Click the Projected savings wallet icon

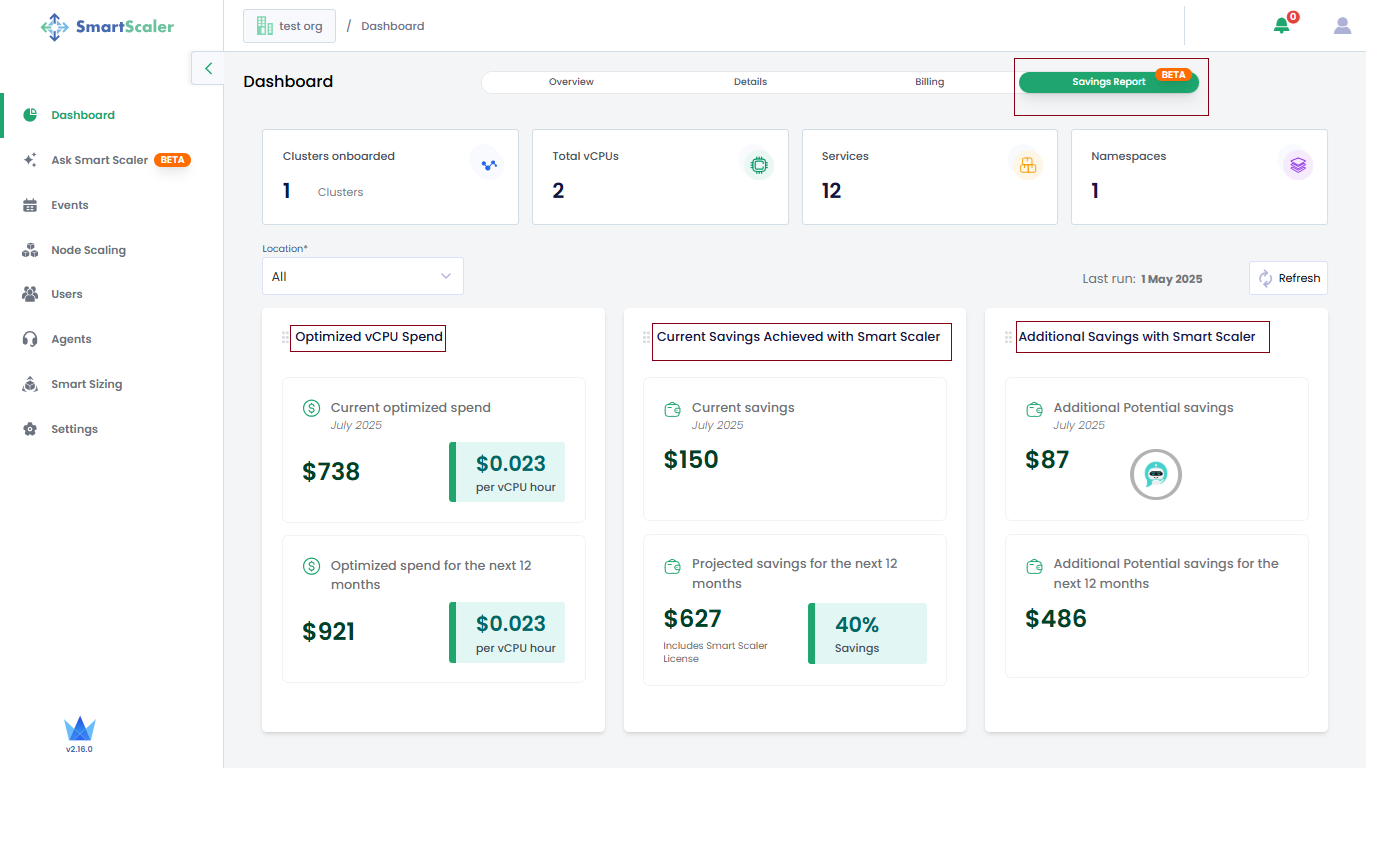[673, 566]
